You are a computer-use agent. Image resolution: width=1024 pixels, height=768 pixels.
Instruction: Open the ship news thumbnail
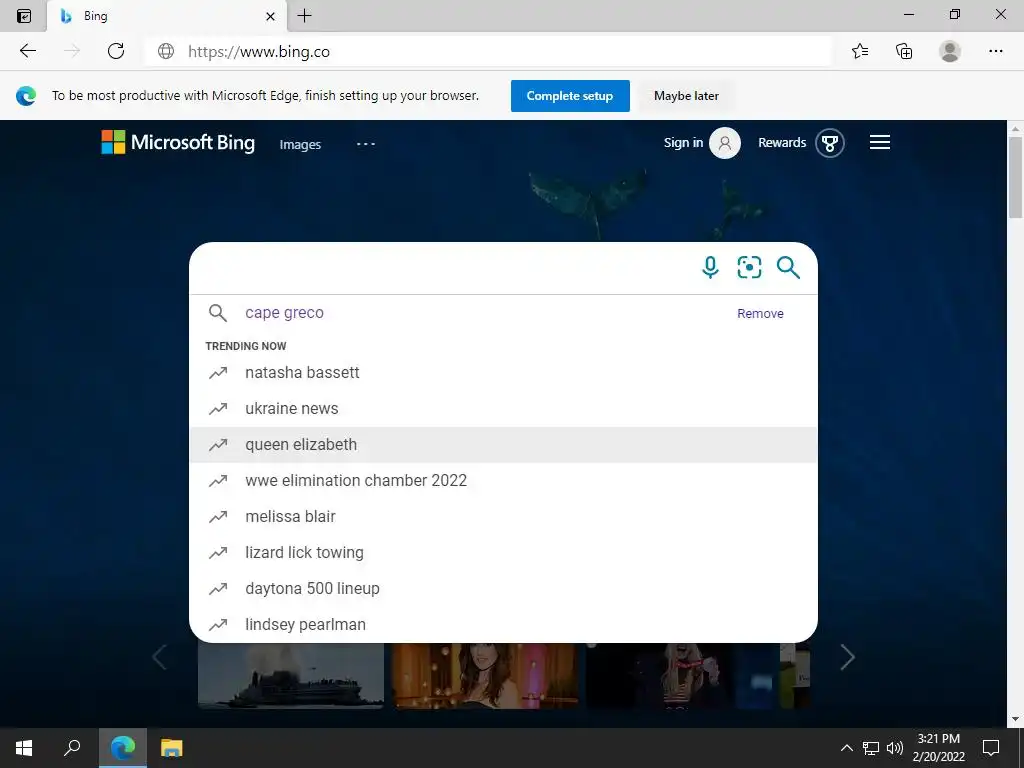point(291,675)
